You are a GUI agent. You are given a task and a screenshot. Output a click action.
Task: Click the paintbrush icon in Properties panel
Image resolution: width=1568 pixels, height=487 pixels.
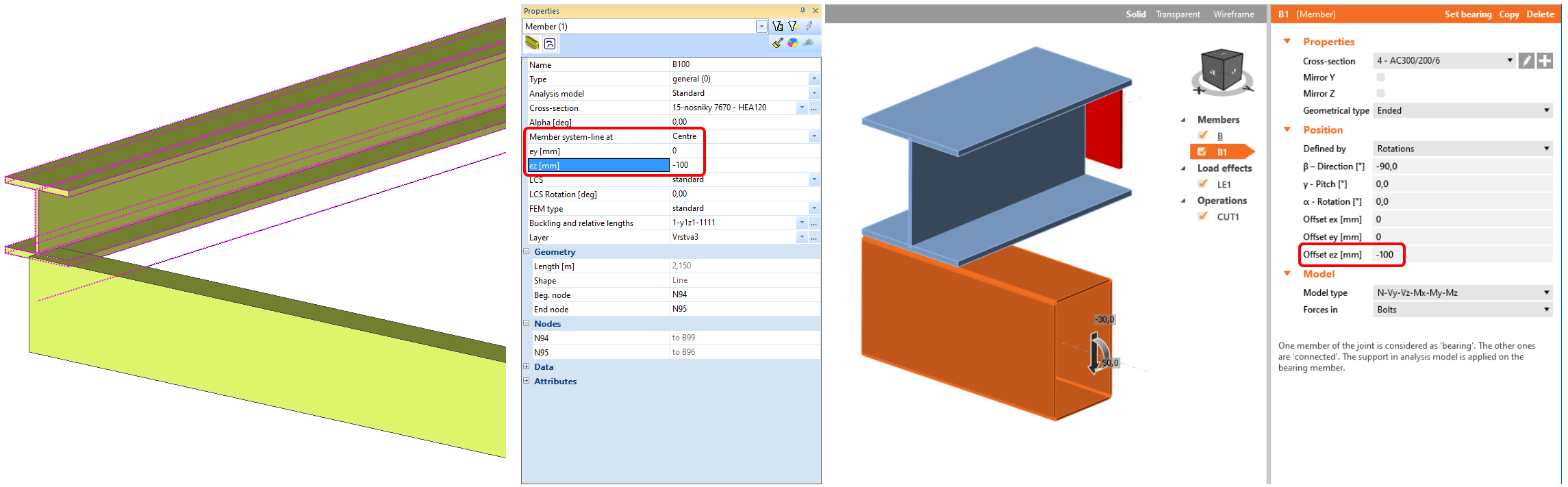click(778, 43)
